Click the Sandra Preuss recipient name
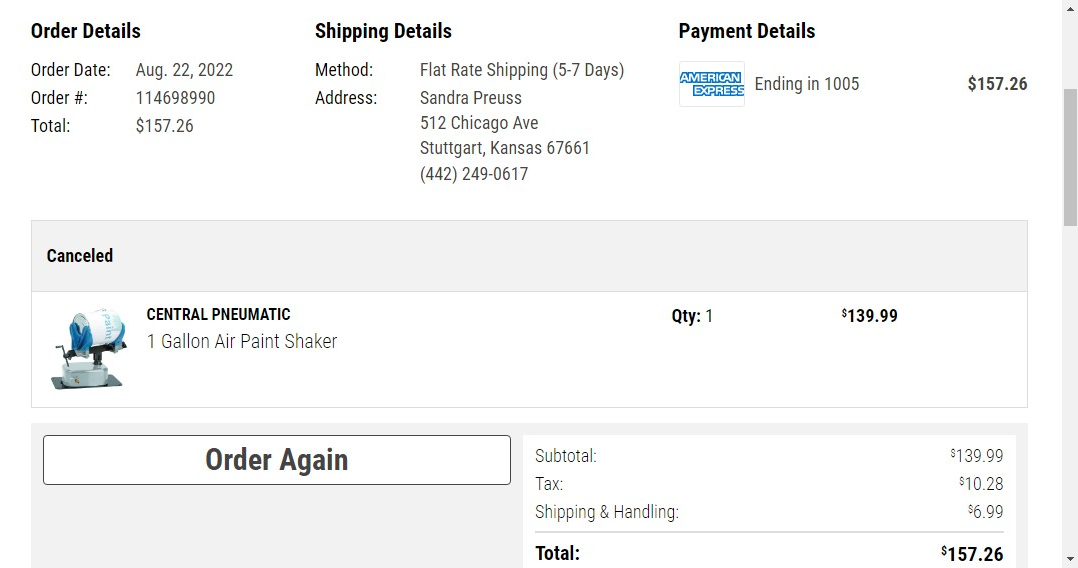Viewport: 1078px width, 568px height. tap(471, 98)
